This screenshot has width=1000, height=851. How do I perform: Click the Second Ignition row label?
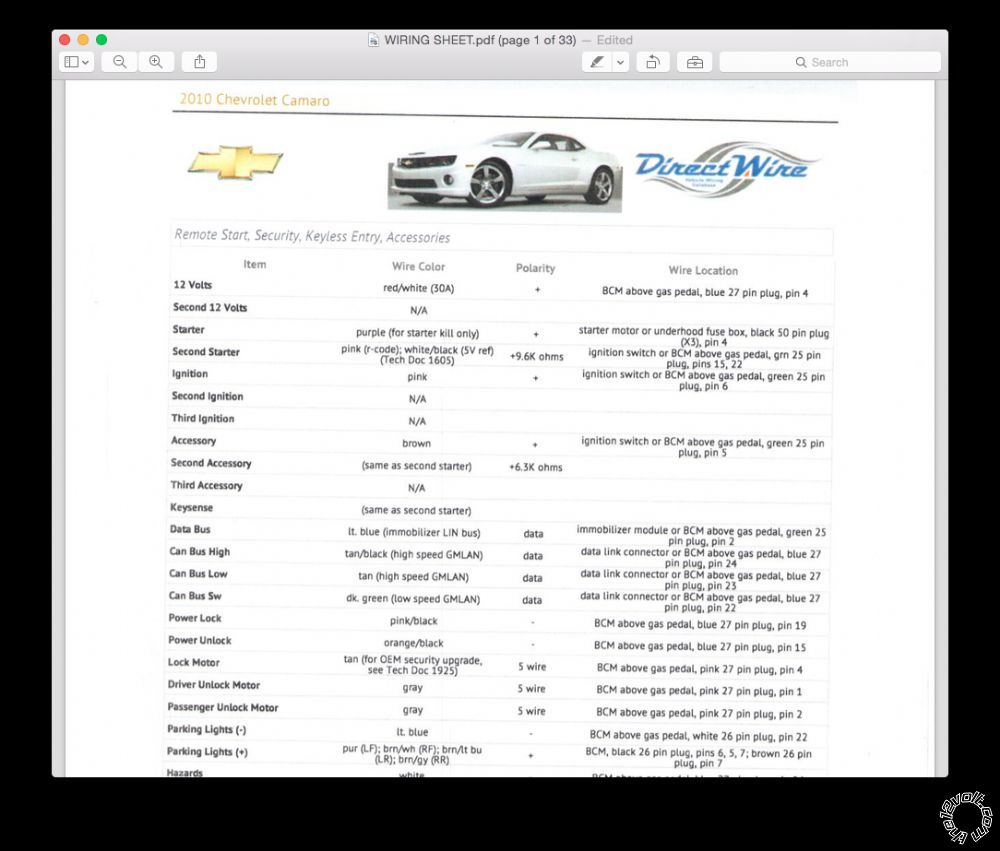pos(207,396)
